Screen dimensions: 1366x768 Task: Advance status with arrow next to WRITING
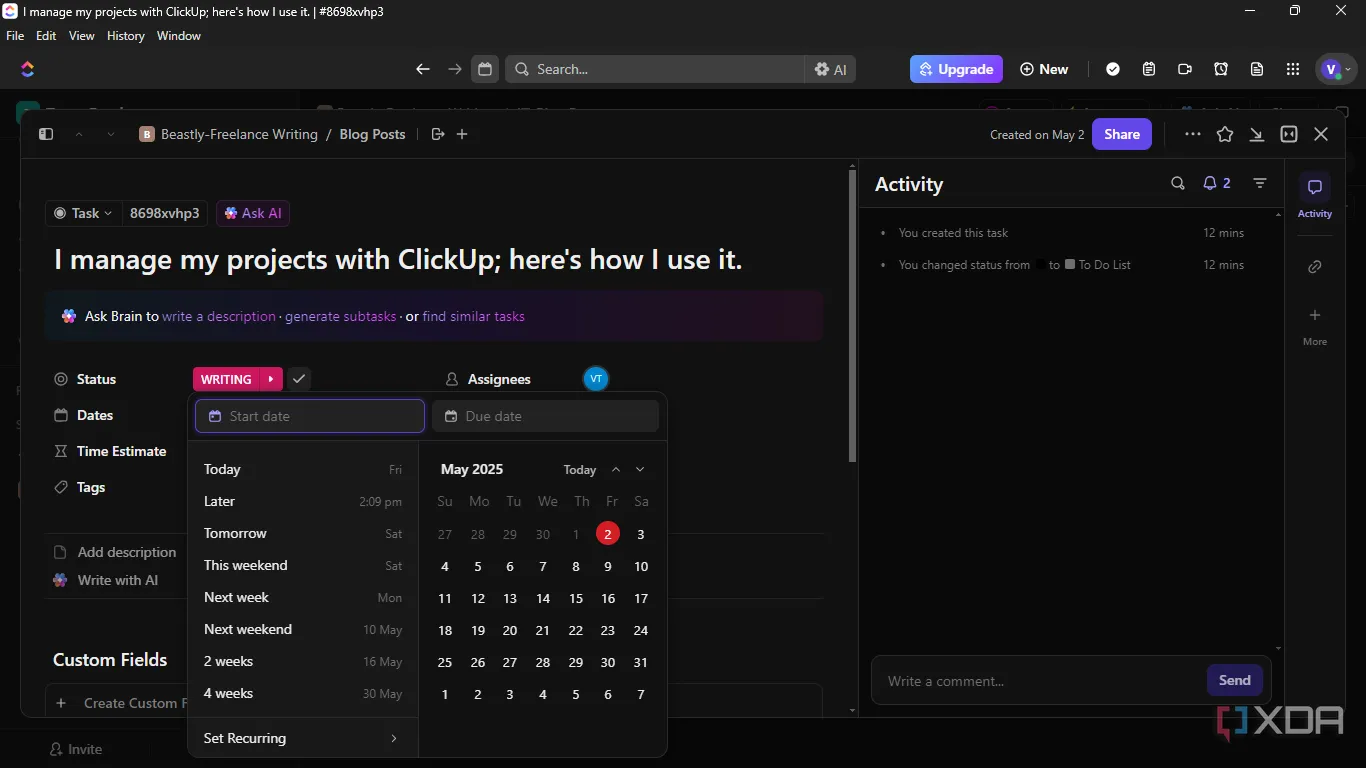[x=271, y=379]
